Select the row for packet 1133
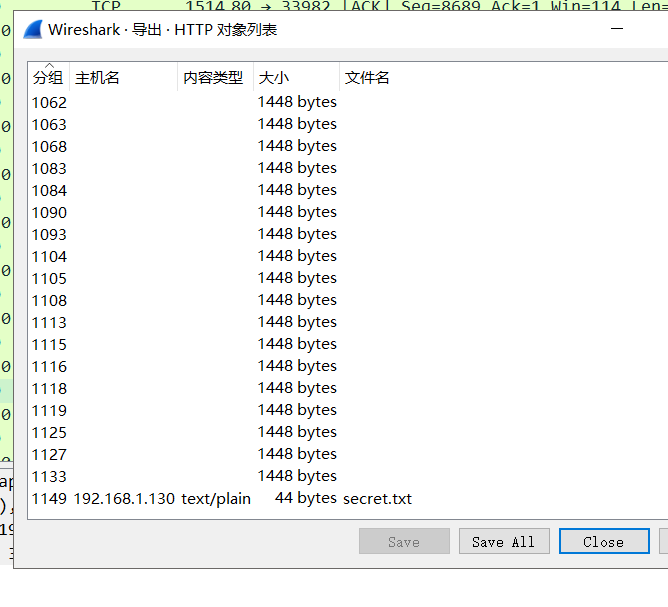Viewport: 668px width, 607px height. point(348,476)
